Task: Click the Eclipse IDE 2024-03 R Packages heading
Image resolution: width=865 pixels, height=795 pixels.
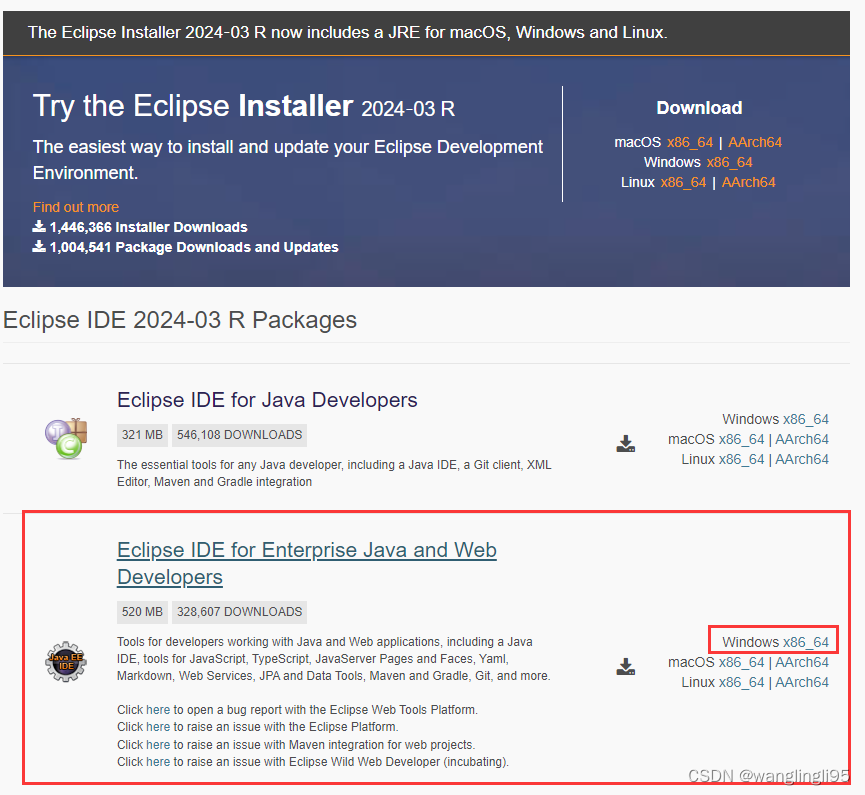Action: [x=180, y=320]
